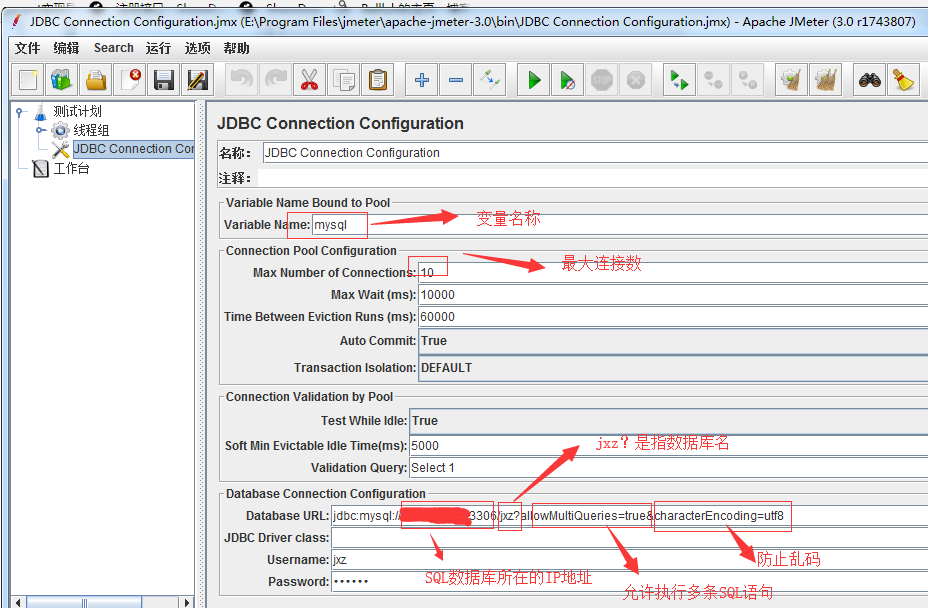Click the Remote start all icon

[x=679, y=80]
